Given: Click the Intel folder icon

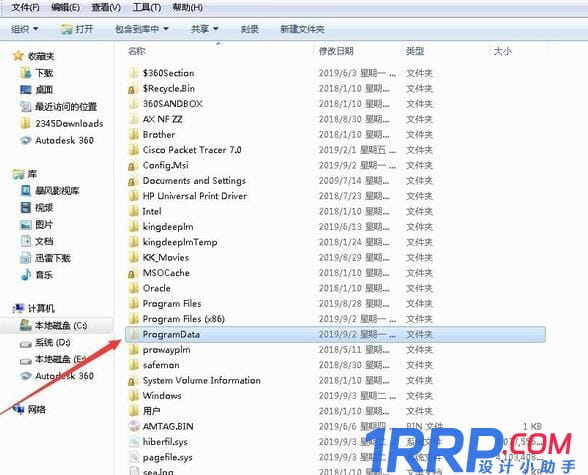Looking at the screenshot, I should click(133, 211).
